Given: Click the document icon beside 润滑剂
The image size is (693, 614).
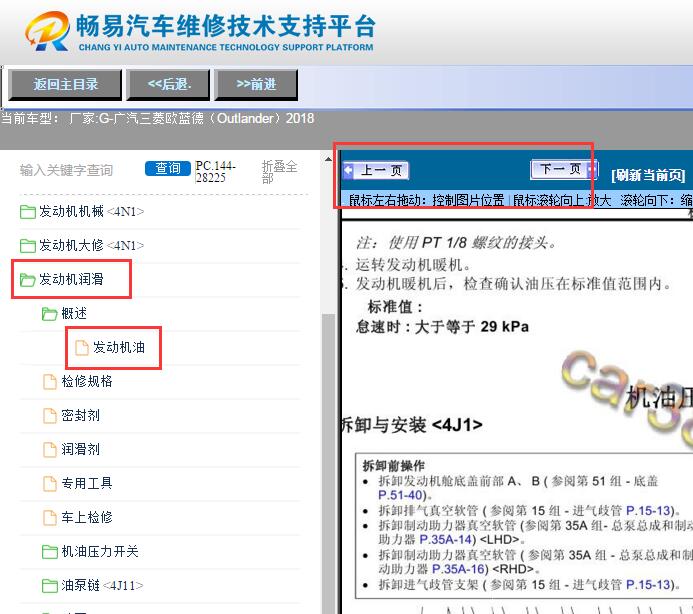Looking at the screenshot, I should coord(50,450).
